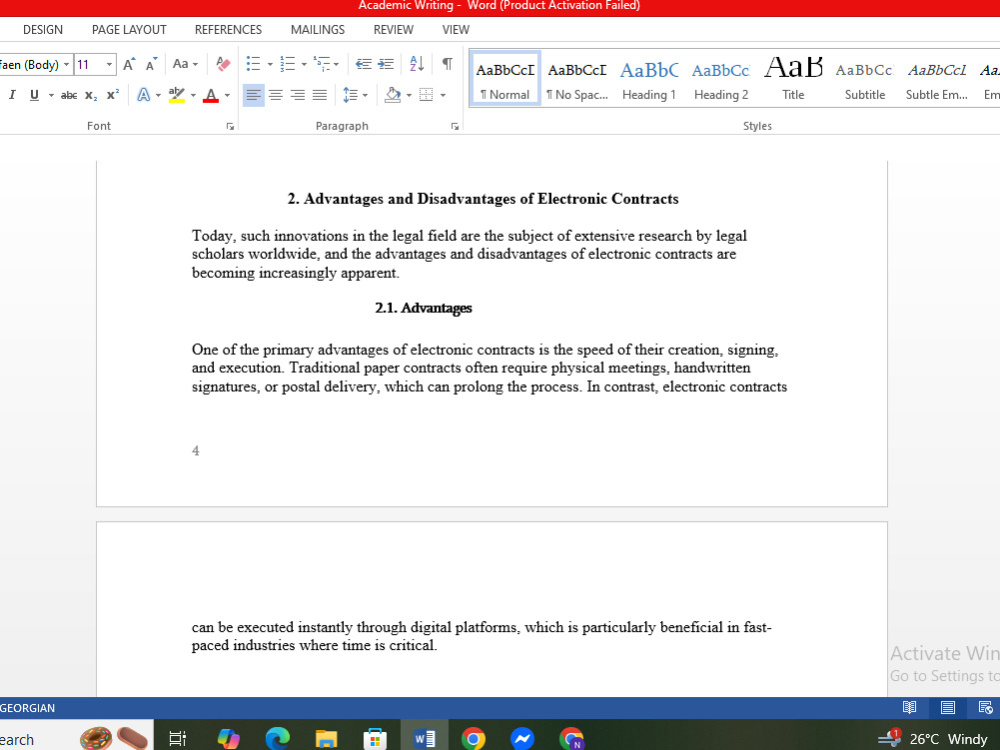Screen dimensions: 1000x750
Task: Apply shading with paint bucket icon
Action: [x=393, y=95]
